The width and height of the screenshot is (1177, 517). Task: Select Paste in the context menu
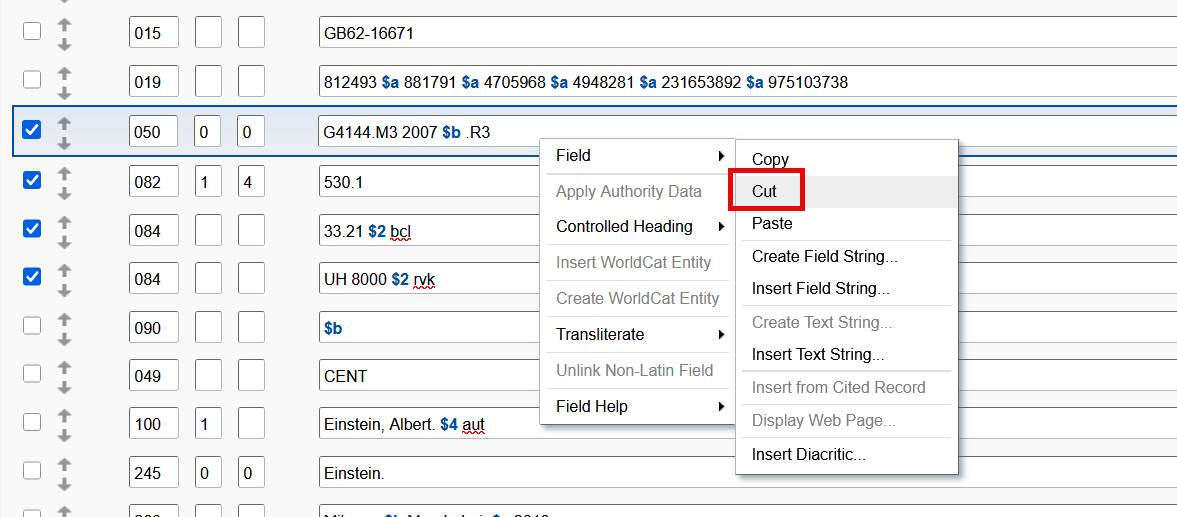772,224
